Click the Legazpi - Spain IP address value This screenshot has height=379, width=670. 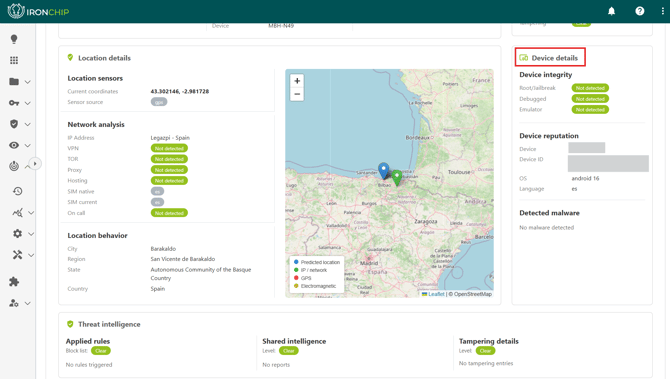tap(170, 138)
